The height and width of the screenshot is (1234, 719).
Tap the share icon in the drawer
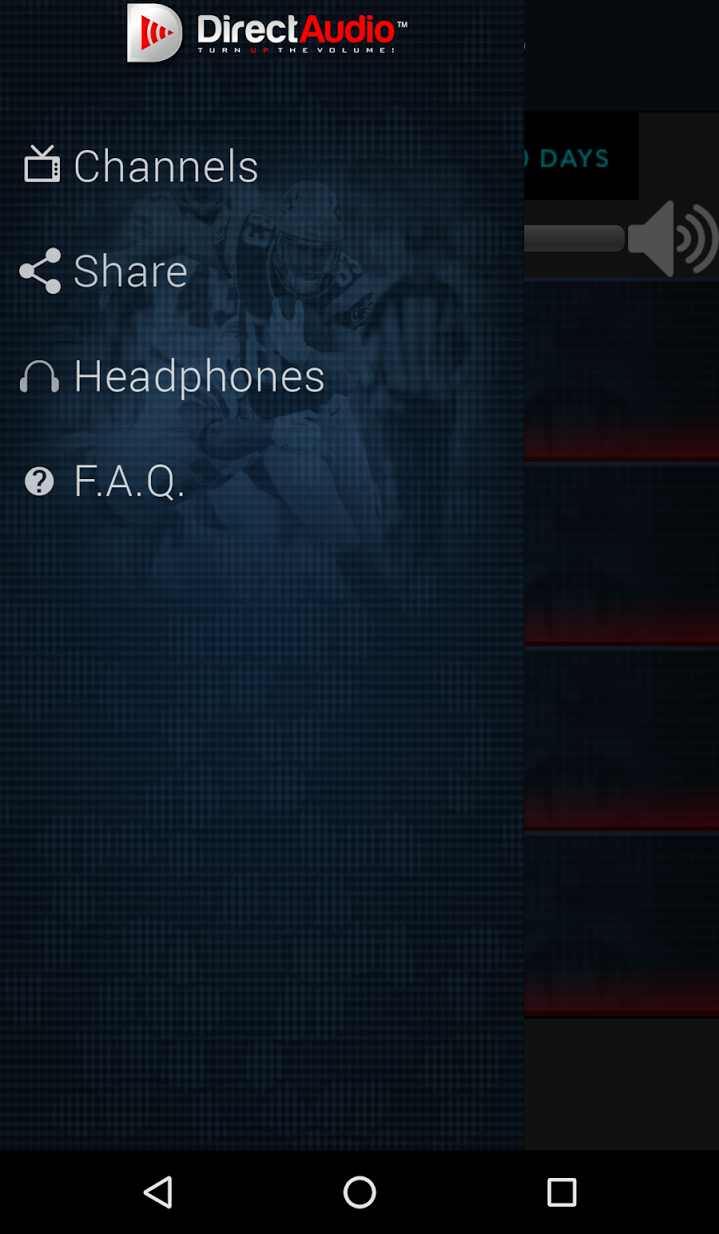40,271
